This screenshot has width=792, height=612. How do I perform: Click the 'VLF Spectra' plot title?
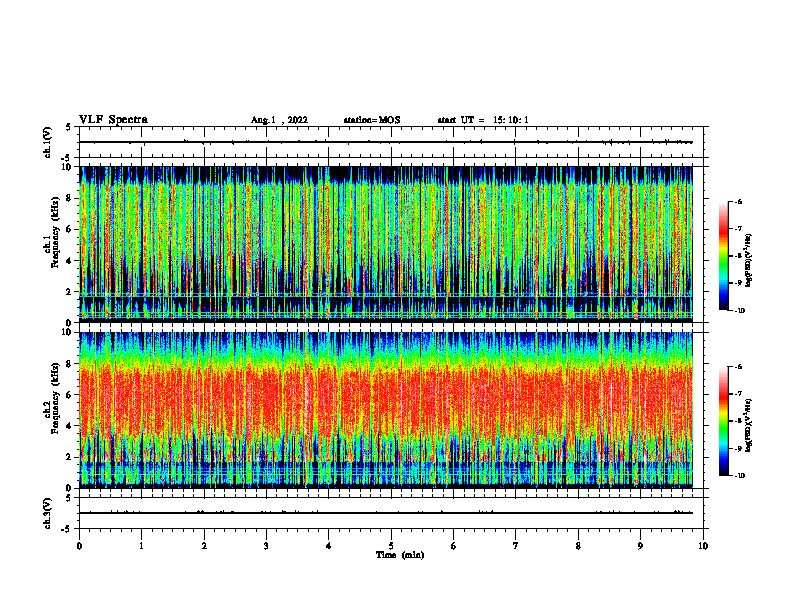click(113, 120)
